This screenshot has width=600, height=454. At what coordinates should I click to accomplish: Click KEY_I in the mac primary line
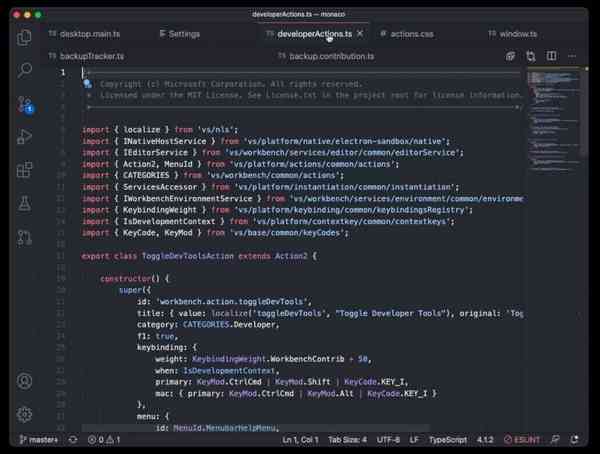[x=415, y=394]
